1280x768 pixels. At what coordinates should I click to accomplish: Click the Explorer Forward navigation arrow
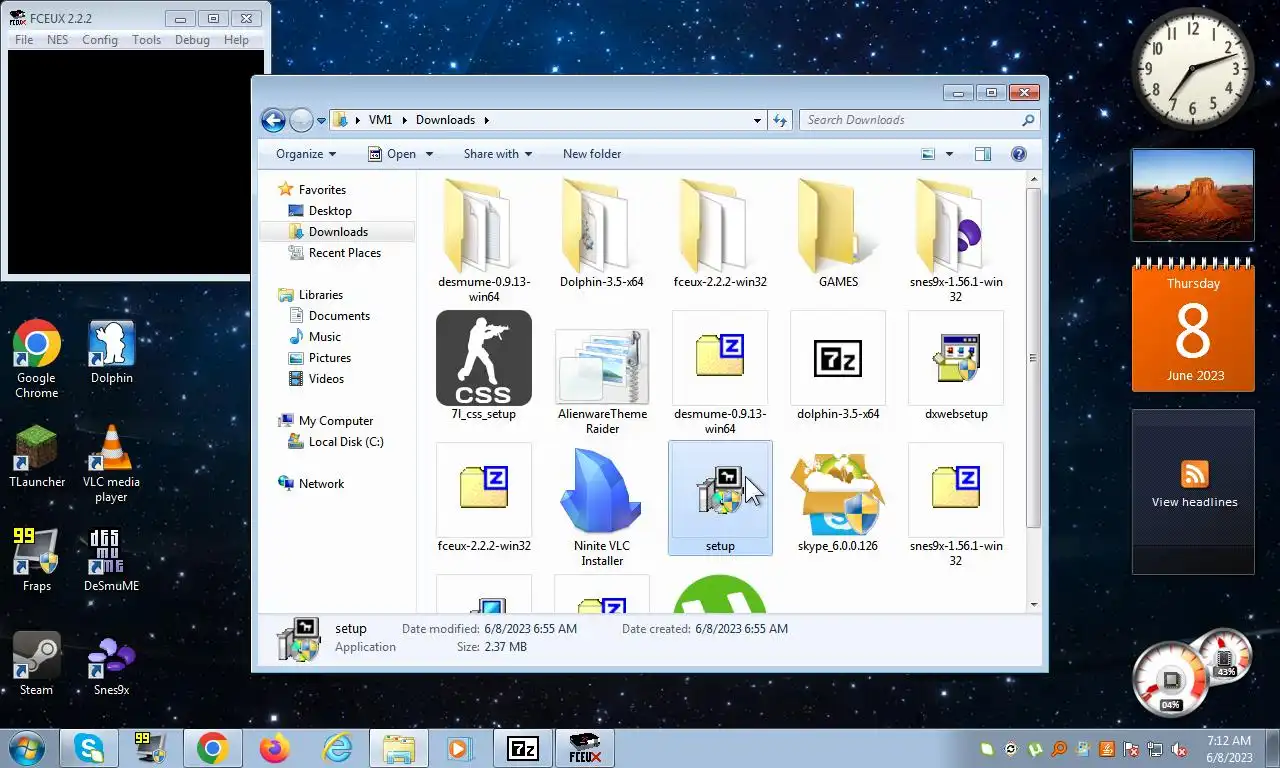tap(301, 120)
